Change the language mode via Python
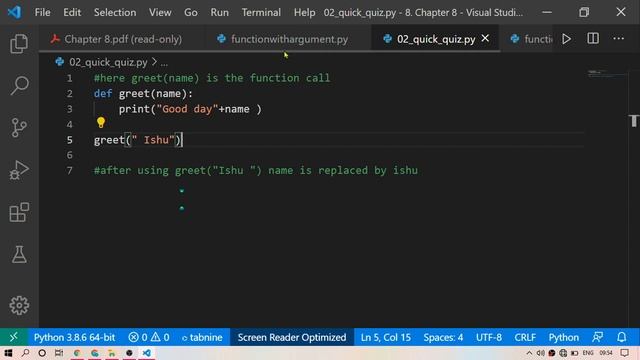 [563, 337]
